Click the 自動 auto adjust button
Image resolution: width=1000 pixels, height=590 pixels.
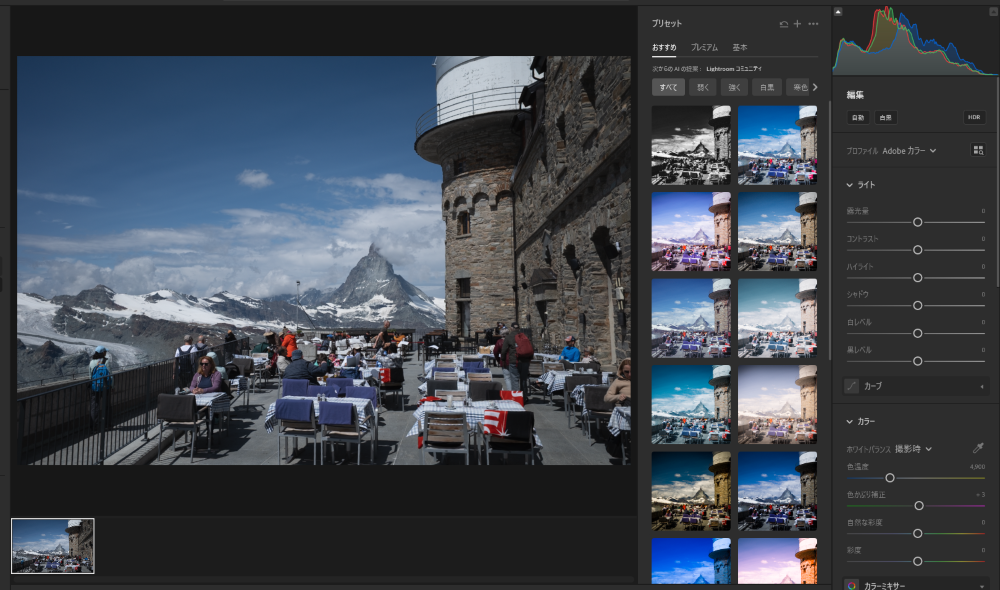[x=858, y=117]
